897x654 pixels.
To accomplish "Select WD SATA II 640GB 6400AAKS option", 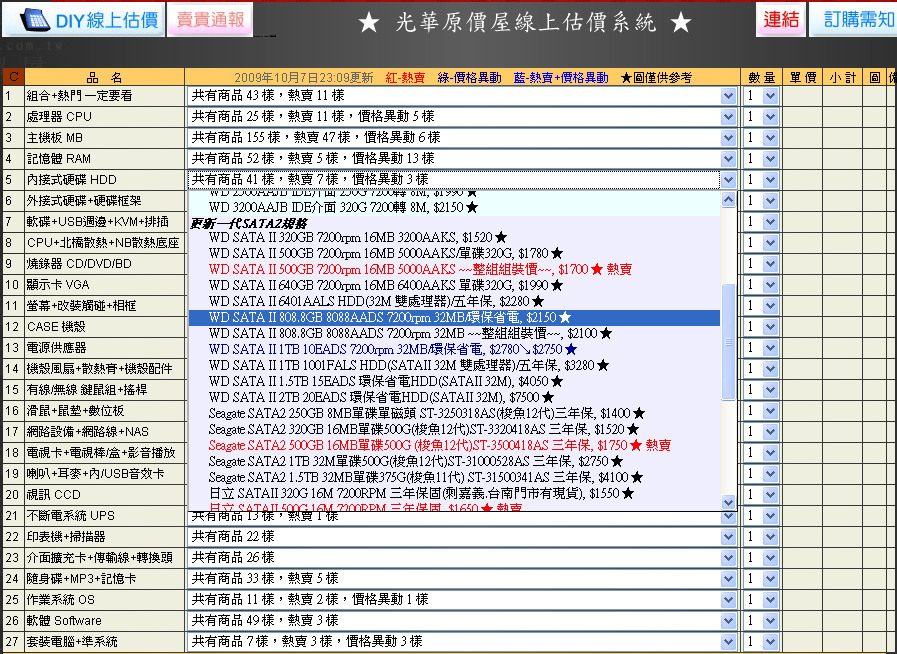I will point(454,285).
